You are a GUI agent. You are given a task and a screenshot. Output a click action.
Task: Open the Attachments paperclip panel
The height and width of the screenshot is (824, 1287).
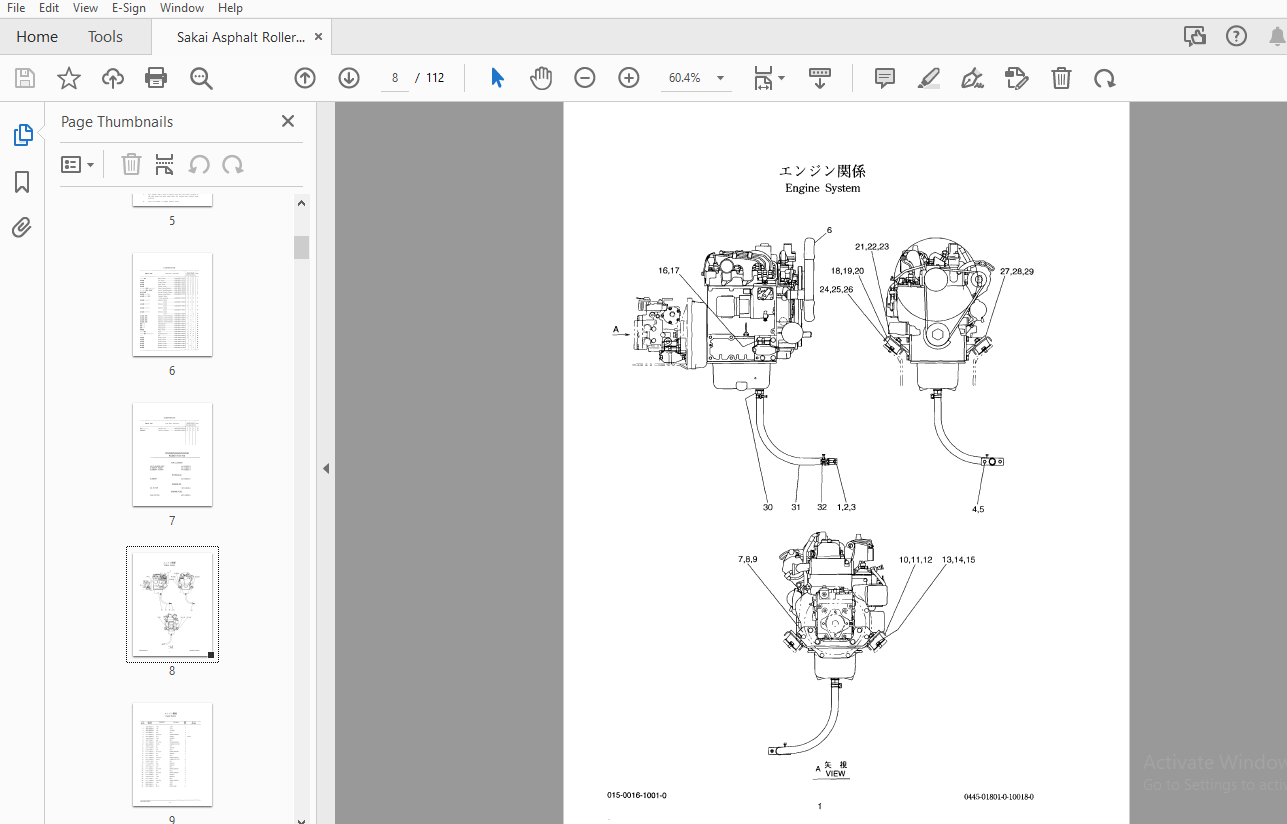[22, 228]
